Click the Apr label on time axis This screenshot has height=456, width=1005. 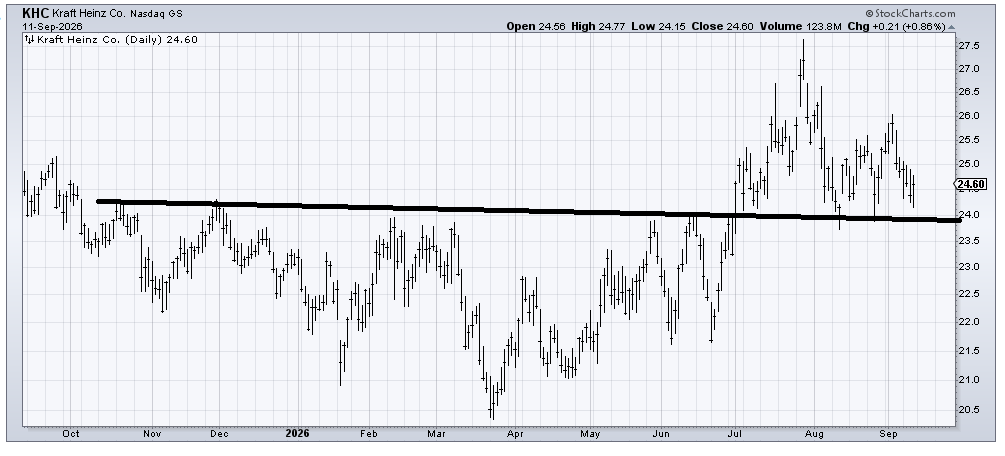click(515, 434)
